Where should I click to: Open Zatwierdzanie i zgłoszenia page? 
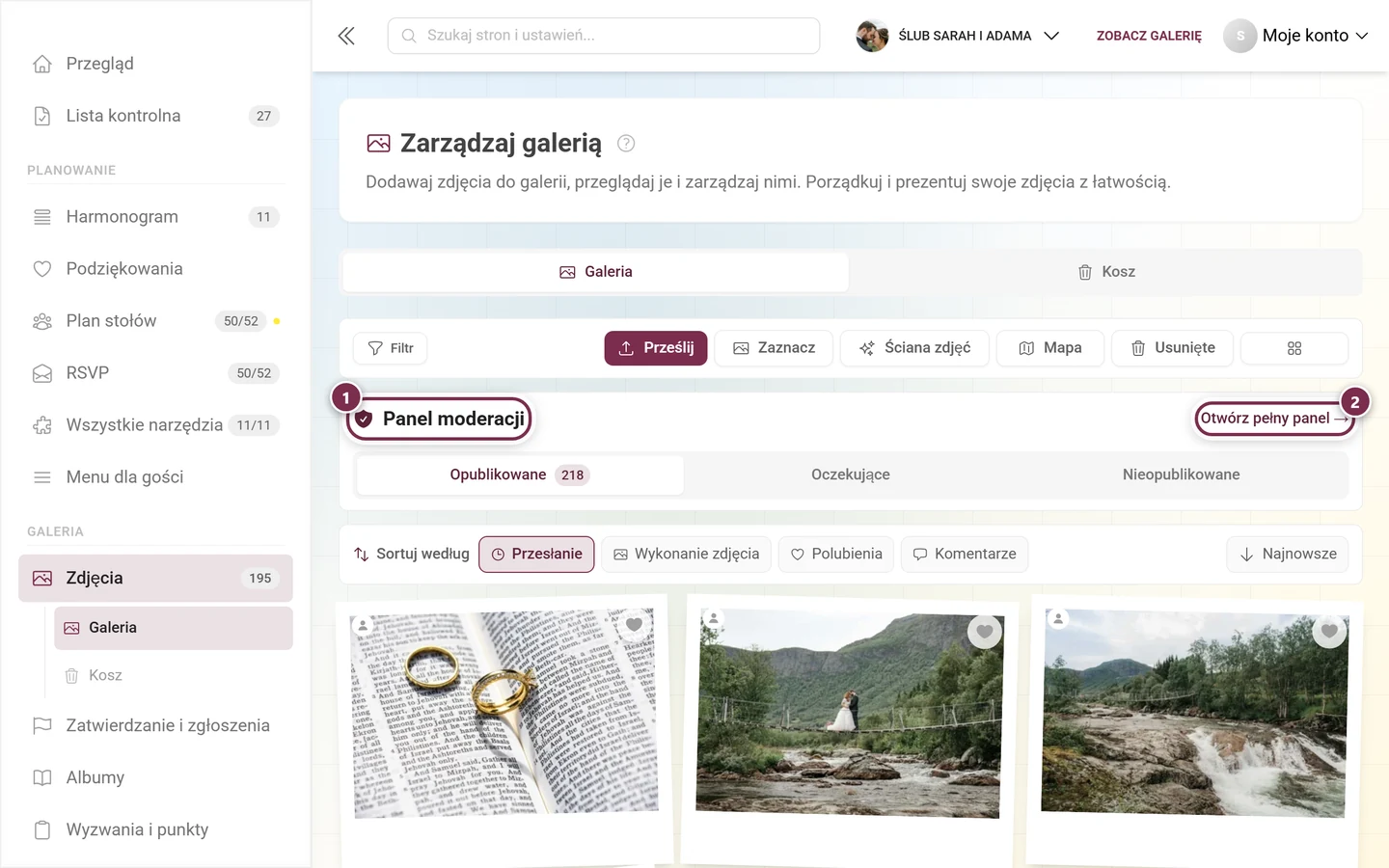[x=155, y=725]
